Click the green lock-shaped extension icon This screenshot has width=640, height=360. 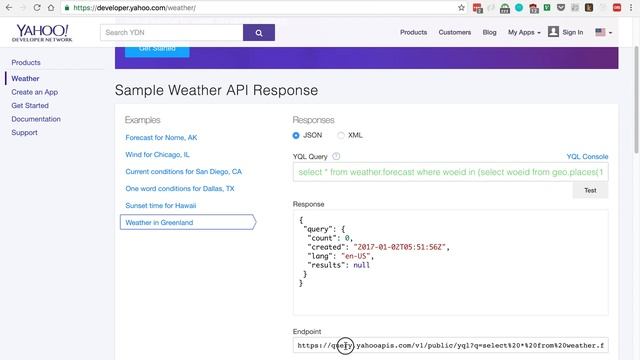(x=505, y=8)
